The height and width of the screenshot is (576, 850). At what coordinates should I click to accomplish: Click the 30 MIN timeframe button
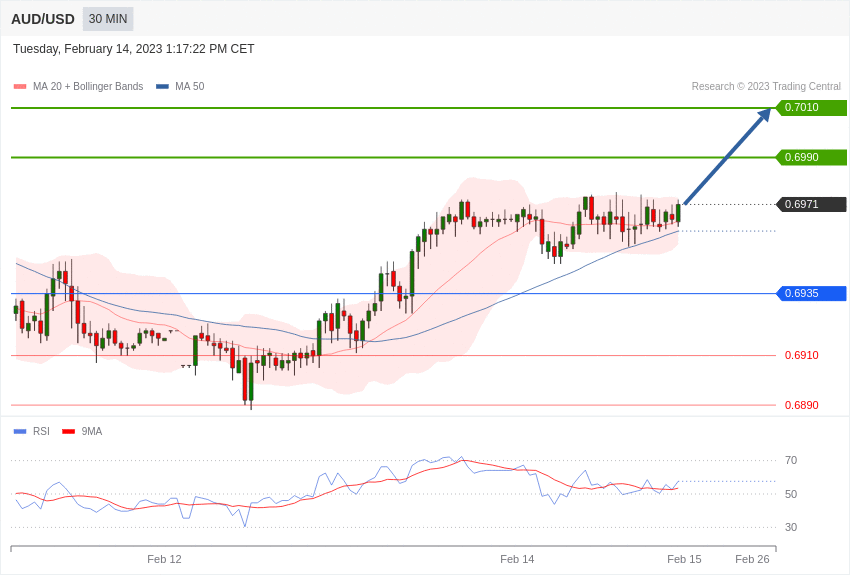108,19
